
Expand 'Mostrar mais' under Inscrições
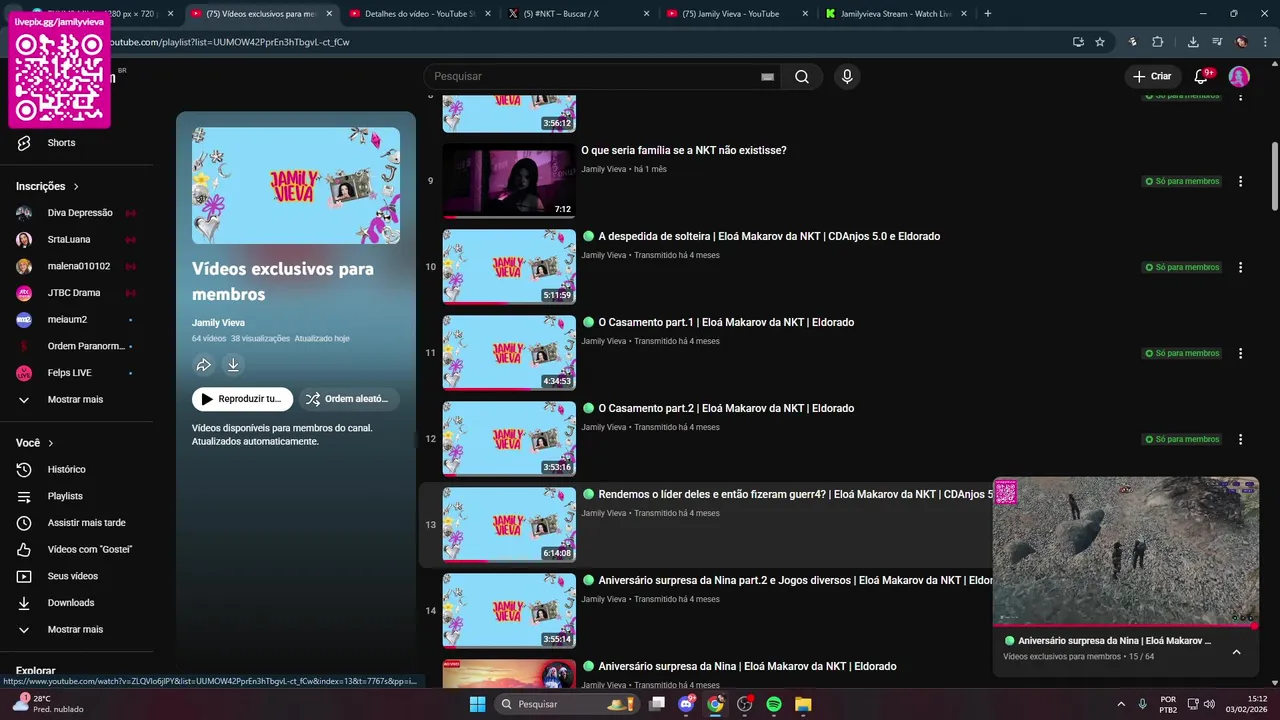tap(76, 400)
